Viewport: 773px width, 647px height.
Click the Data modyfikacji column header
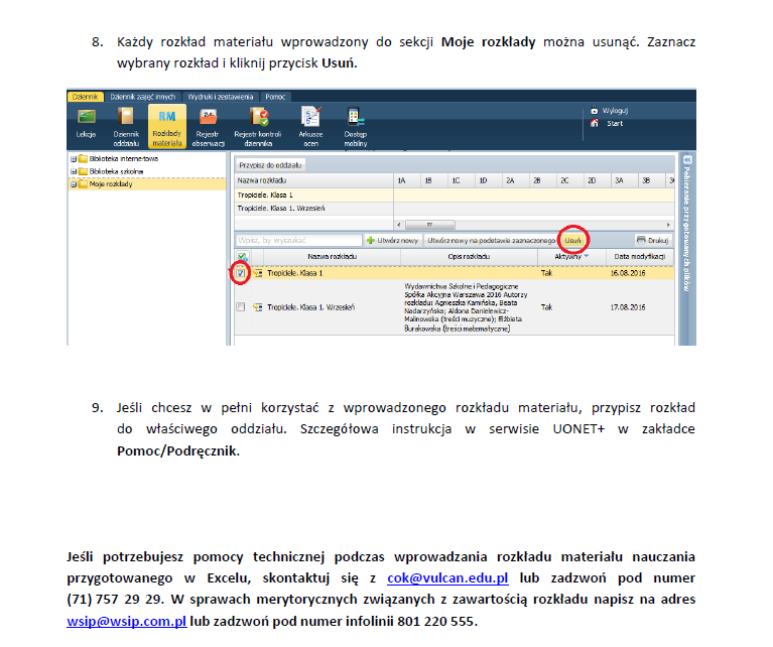(x=639, y=256)
